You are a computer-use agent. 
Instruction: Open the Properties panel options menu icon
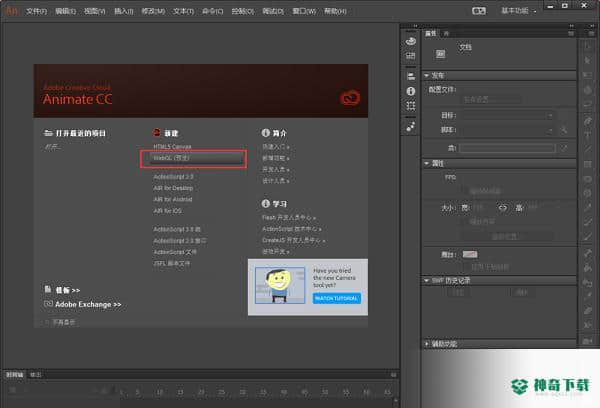click(571, 34)
